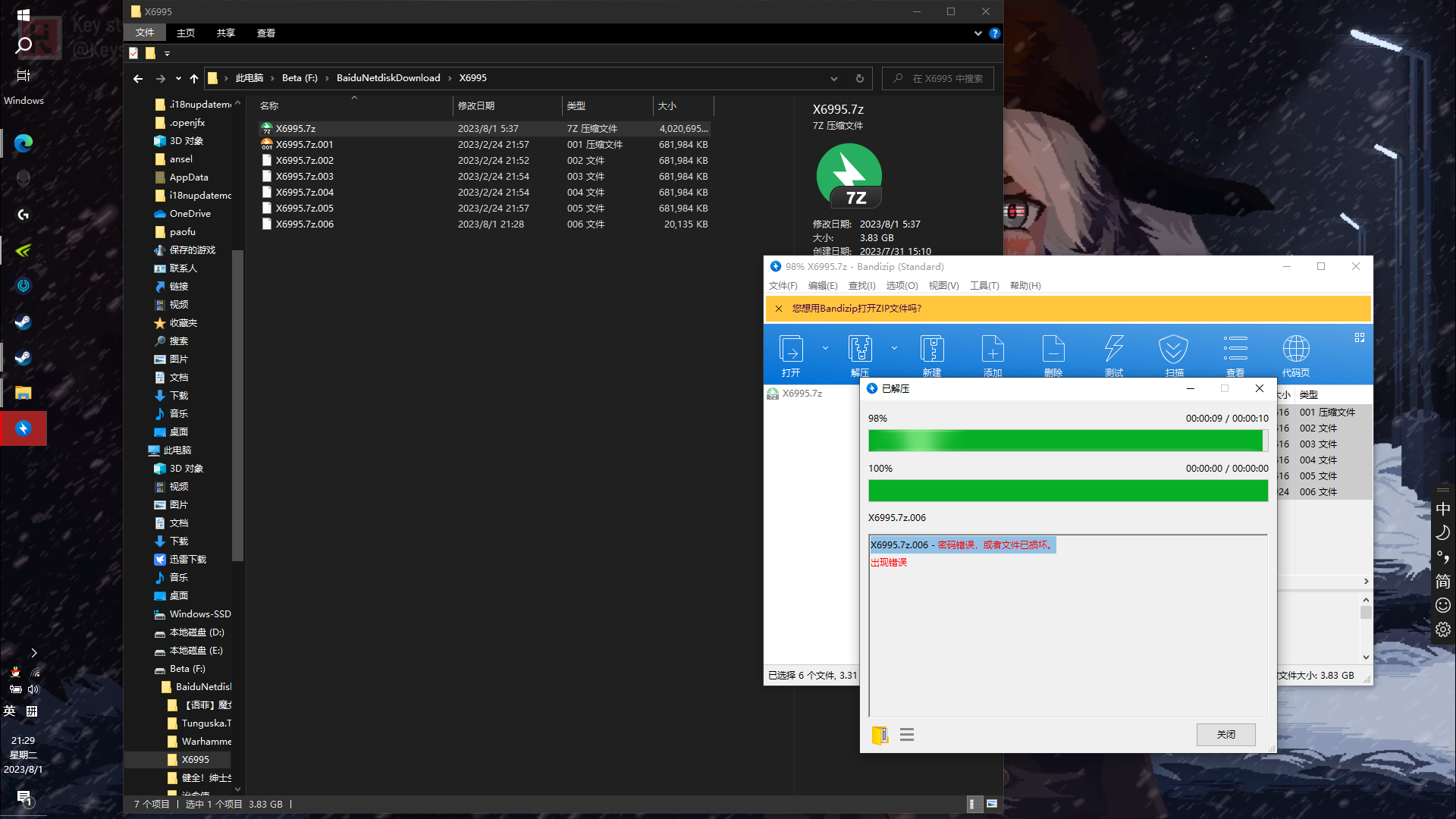Switch Explorer to large icons view

coord(992,804)
